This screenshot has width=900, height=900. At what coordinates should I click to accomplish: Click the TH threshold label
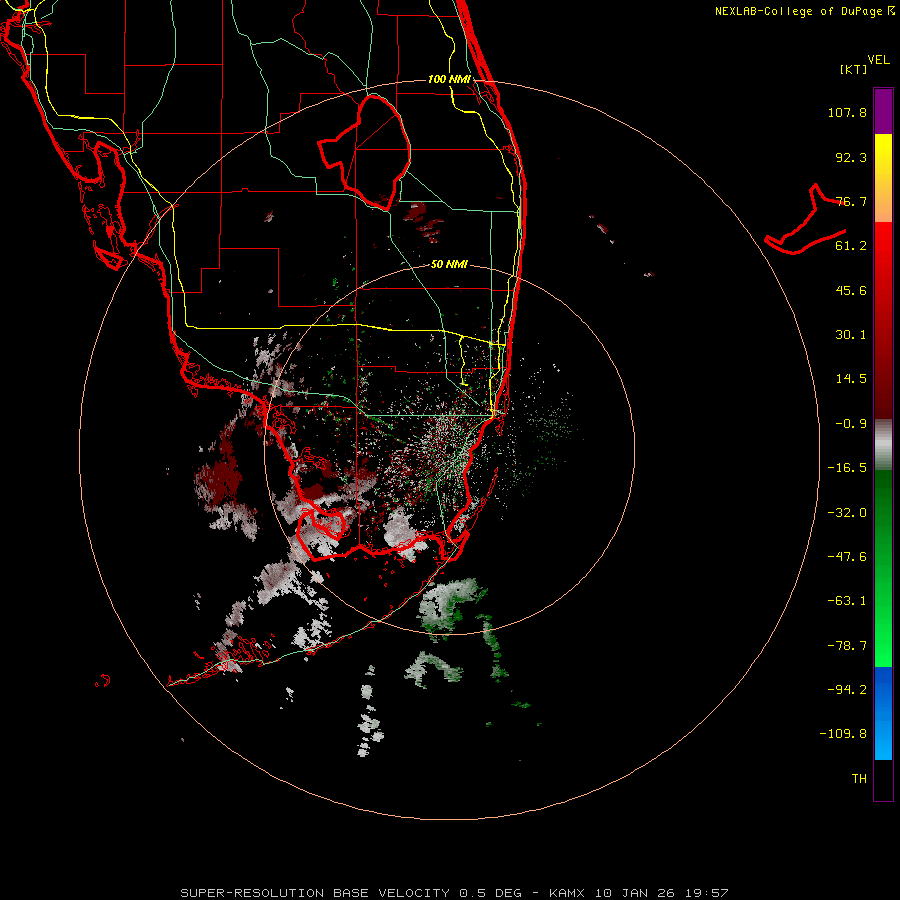pos(859,779)
